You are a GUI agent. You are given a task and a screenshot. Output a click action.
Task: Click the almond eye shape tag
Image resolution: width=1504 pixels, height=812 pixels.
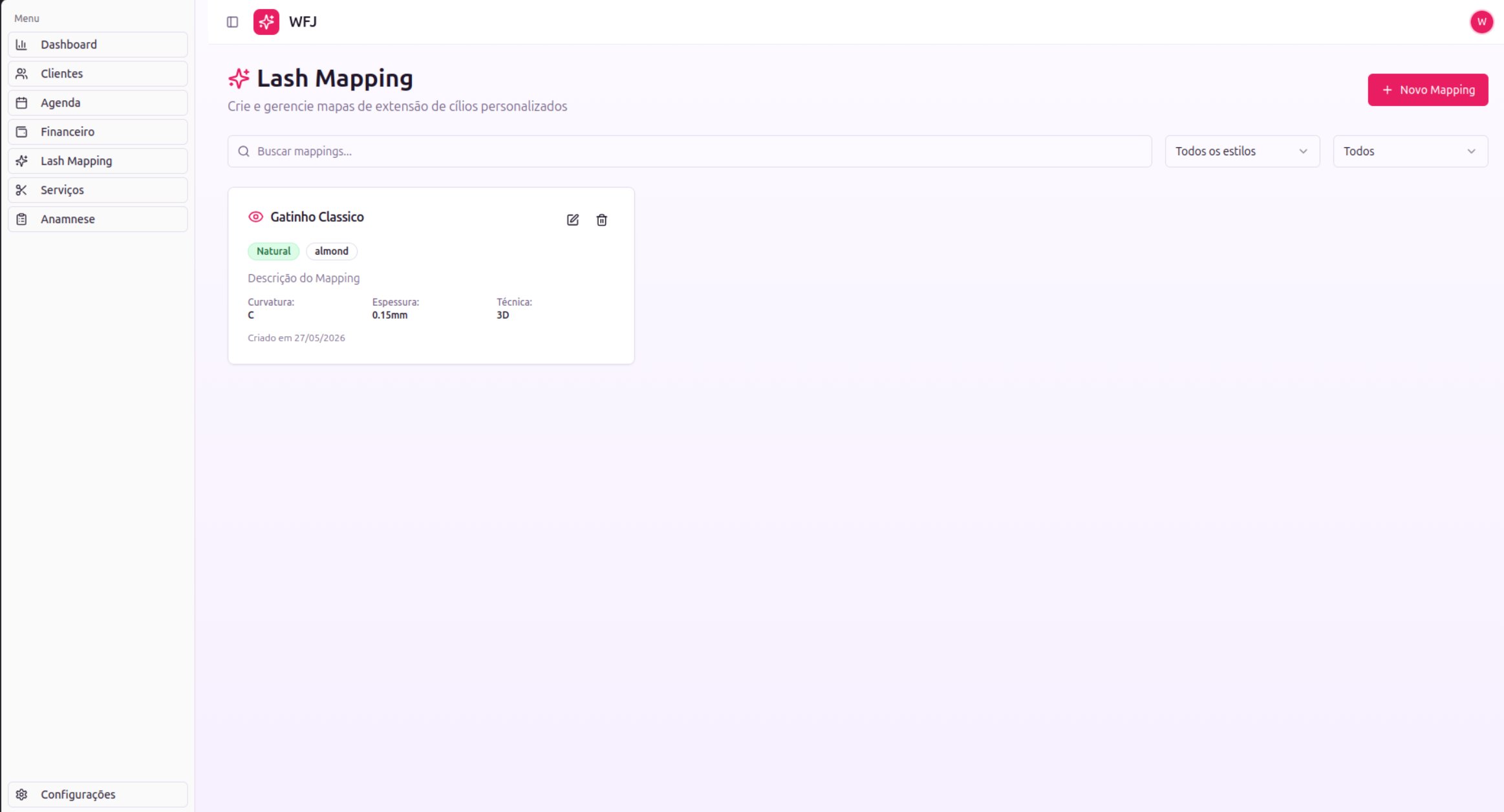coord(332,251)
